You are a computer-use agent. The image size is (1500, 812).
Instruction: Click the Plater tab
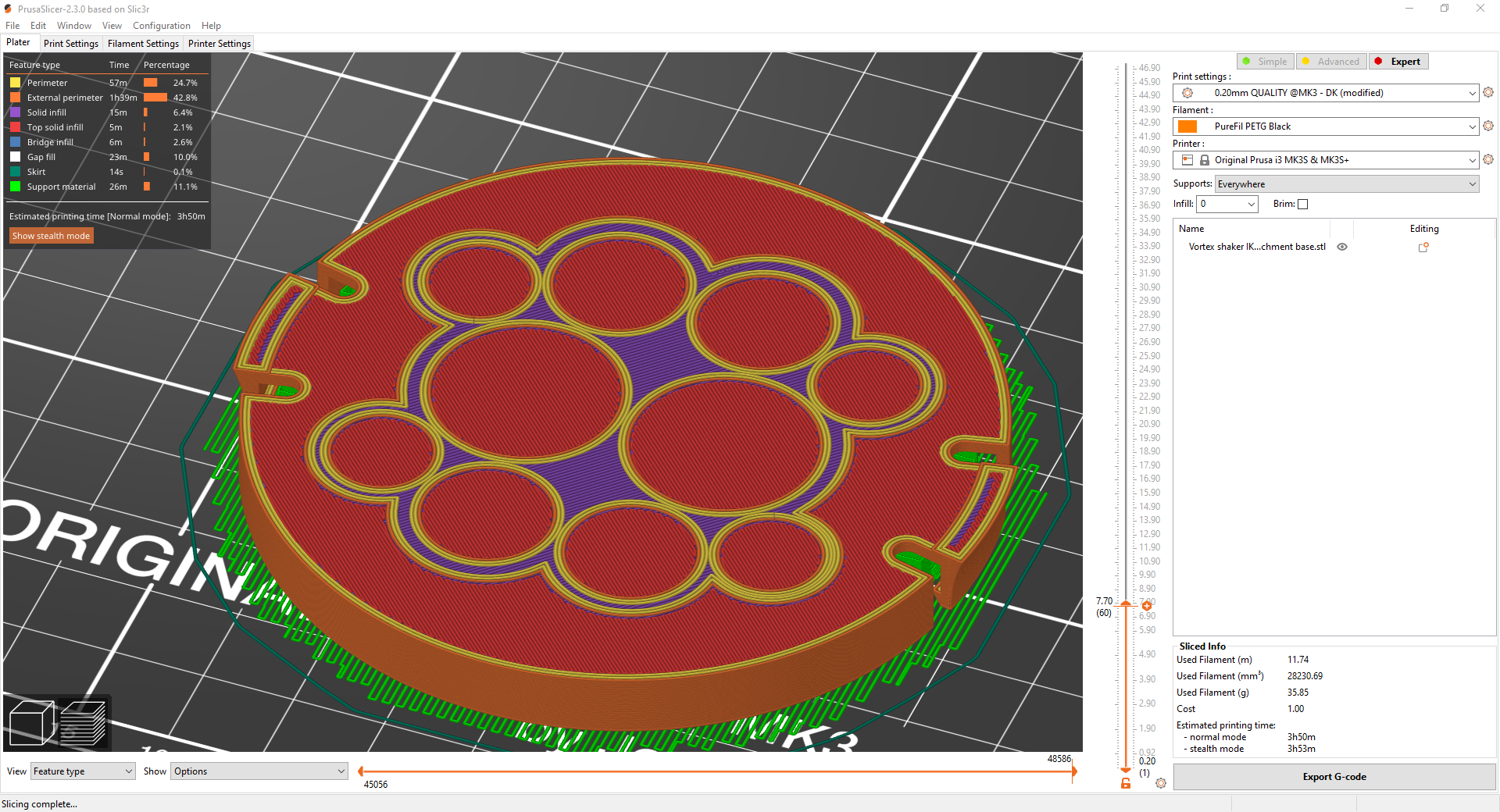(19, 43)
